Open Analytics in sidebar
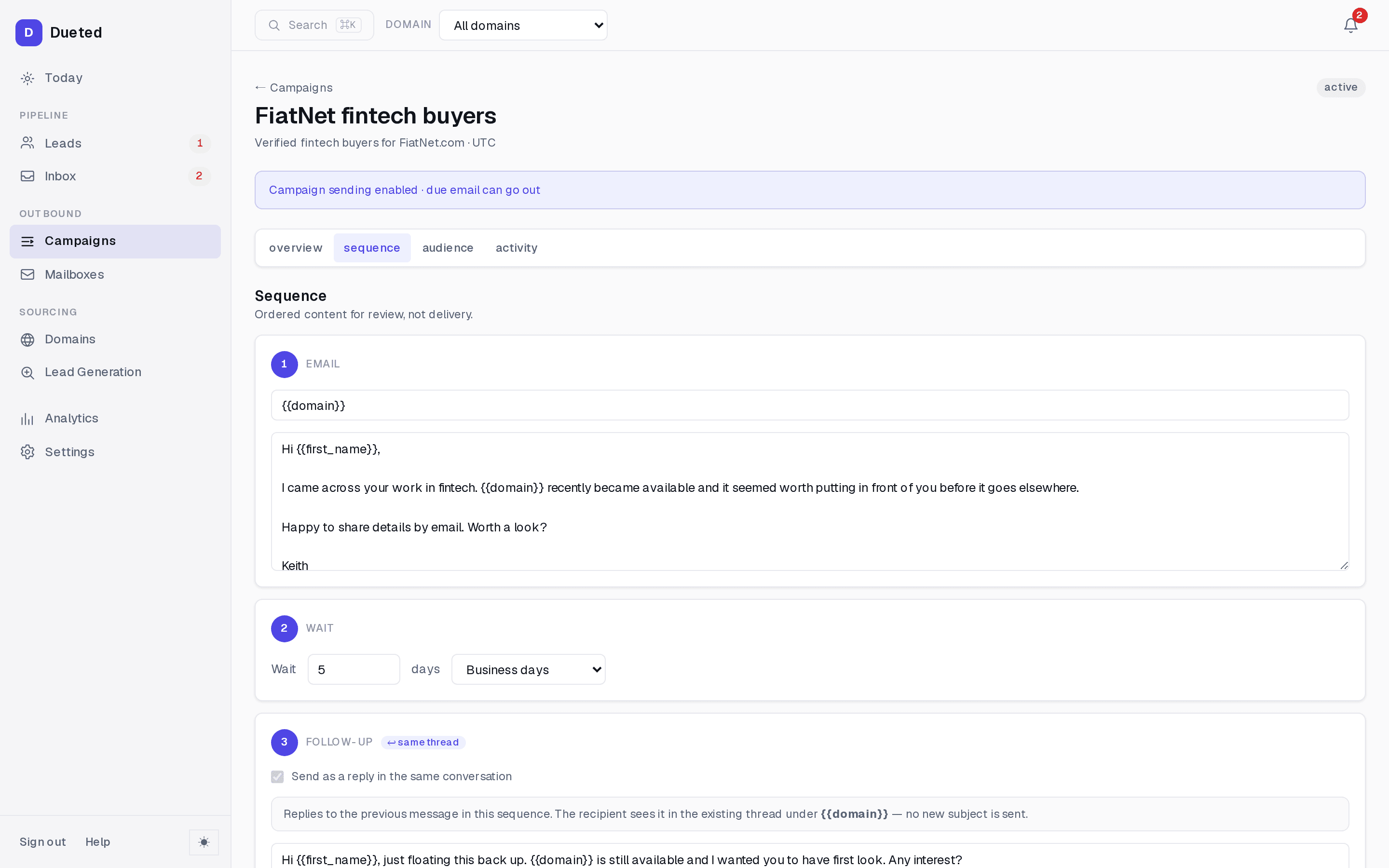1389x868 pixels. click(115, 419)
